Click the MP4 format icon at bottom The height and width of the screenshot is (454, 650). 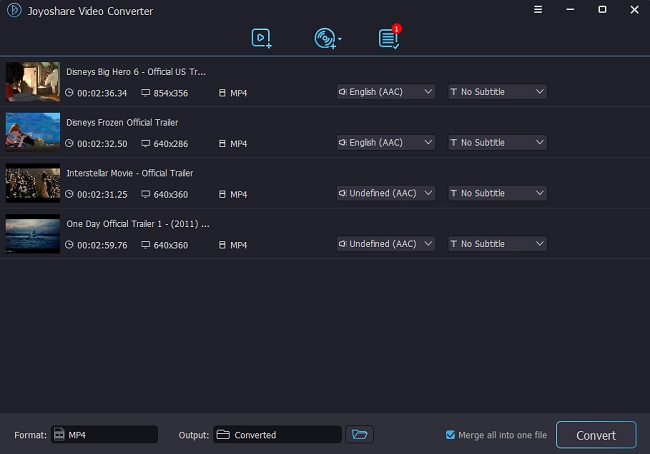tap(60, 434)
